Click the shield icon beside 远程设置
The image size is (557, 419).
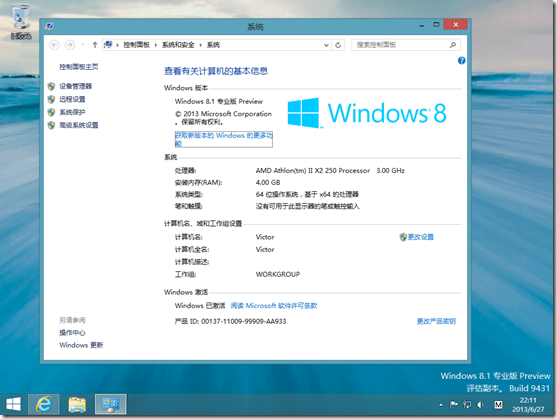point(52,99)
